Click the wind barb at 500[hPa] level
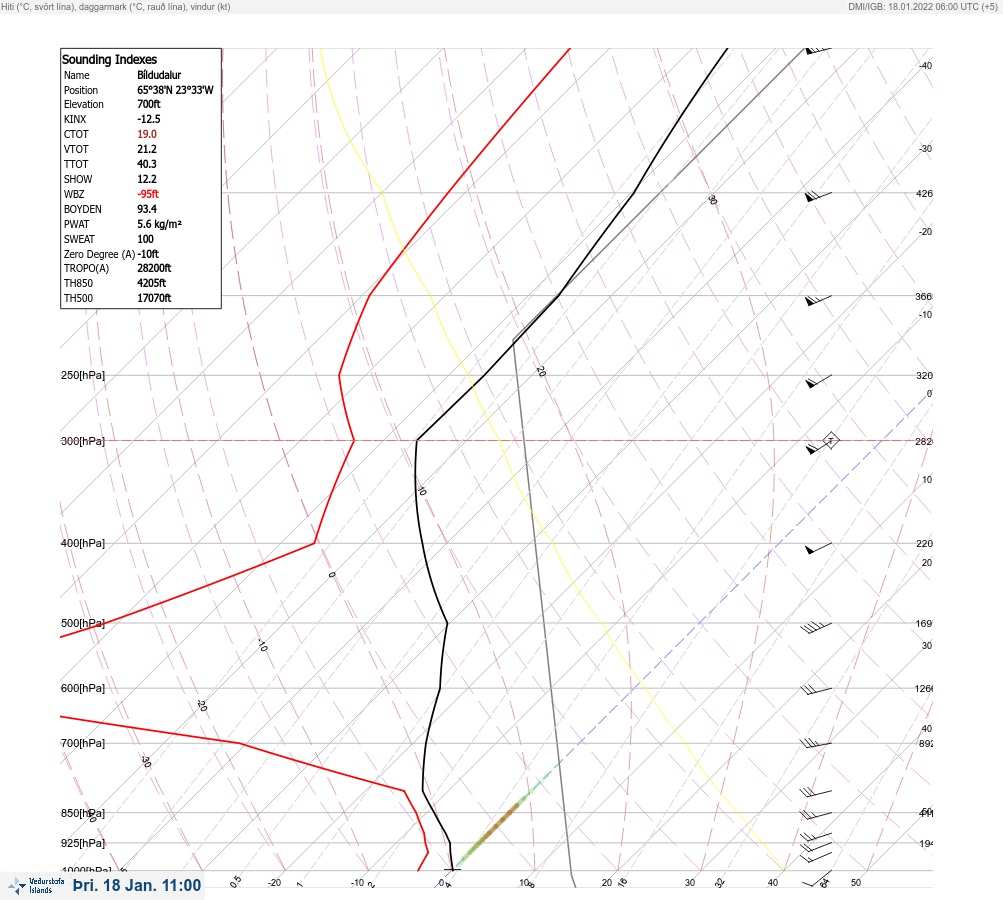The image size is (1003, 900). coord(816,627)
